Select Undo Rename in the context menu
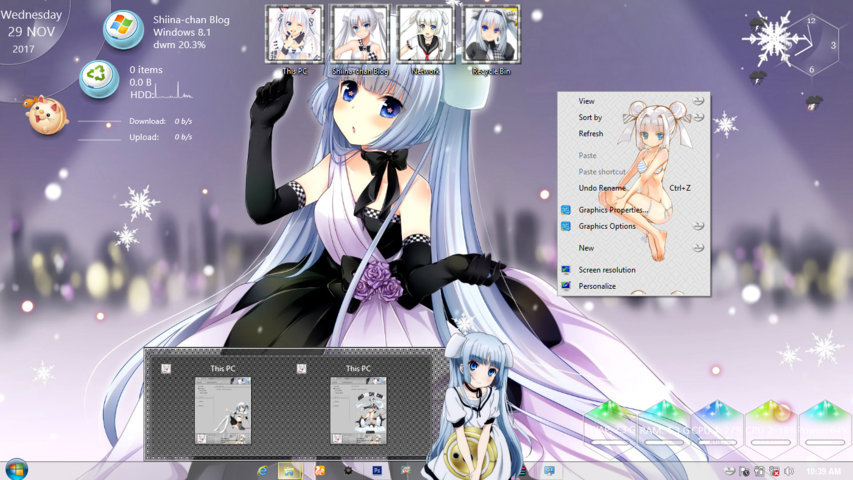This screenshot has height=480, width=853. [x=602, y=188]
